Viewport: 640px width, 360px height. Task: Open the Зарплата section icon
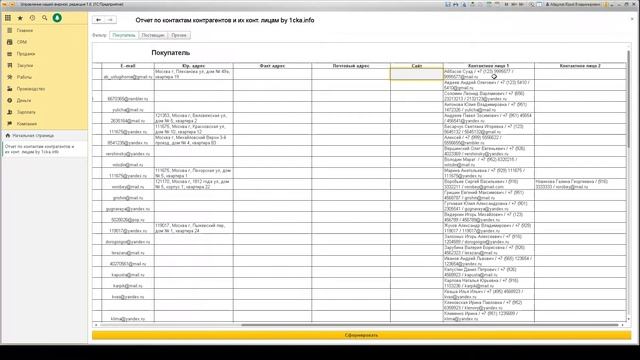pyautogui.click(x=9, y=112)
